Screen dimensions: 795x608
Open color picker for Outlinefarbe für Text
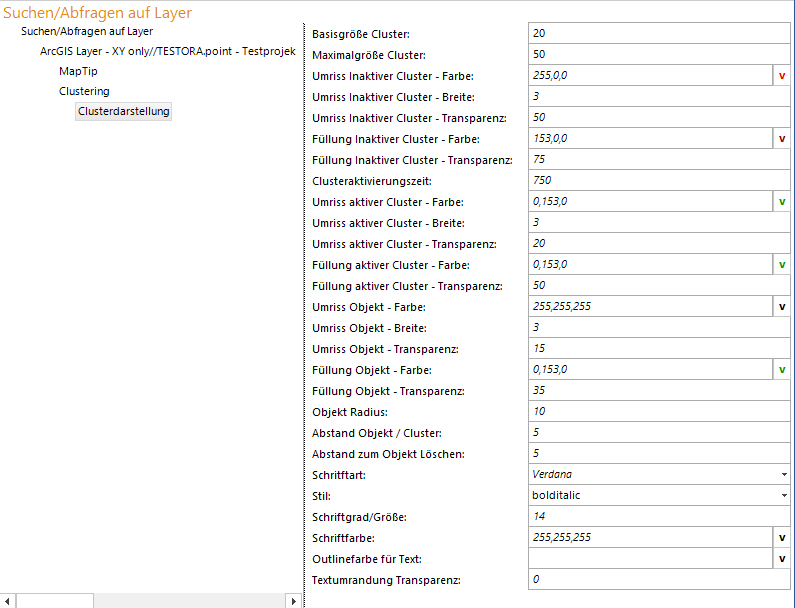781,559
